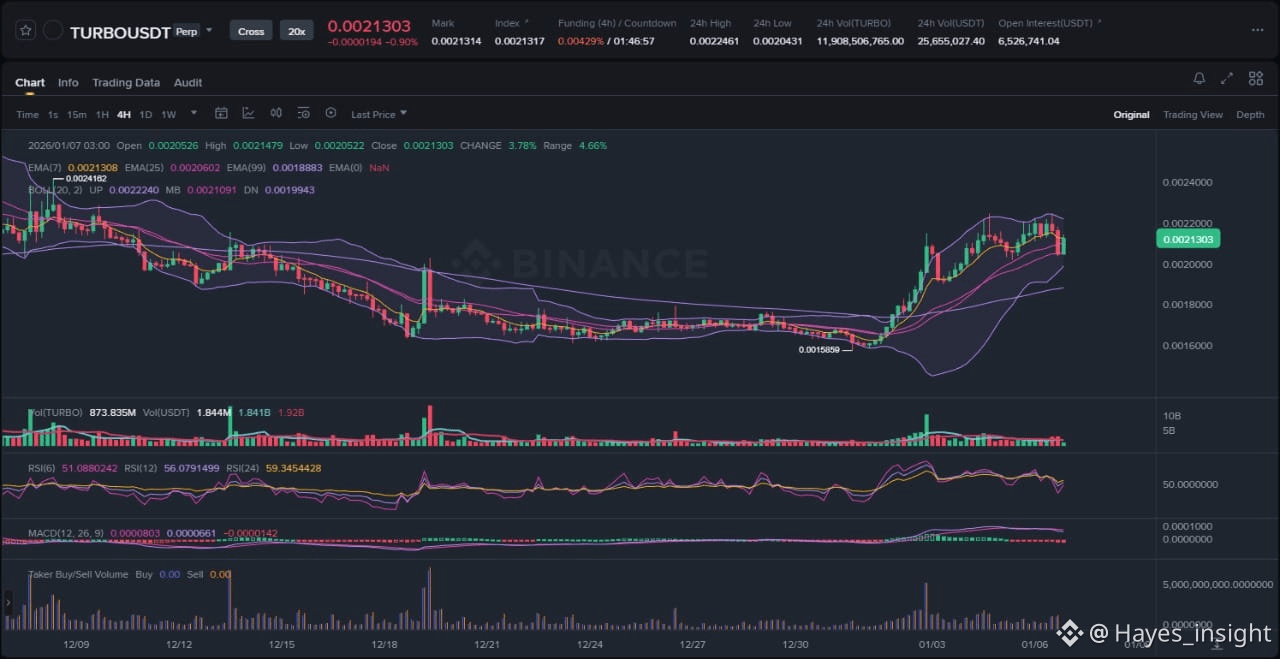Click the coin logo circle beside TURBOUSDT
This screenshot has width=1280, height=659.
[x=53, y=31]
